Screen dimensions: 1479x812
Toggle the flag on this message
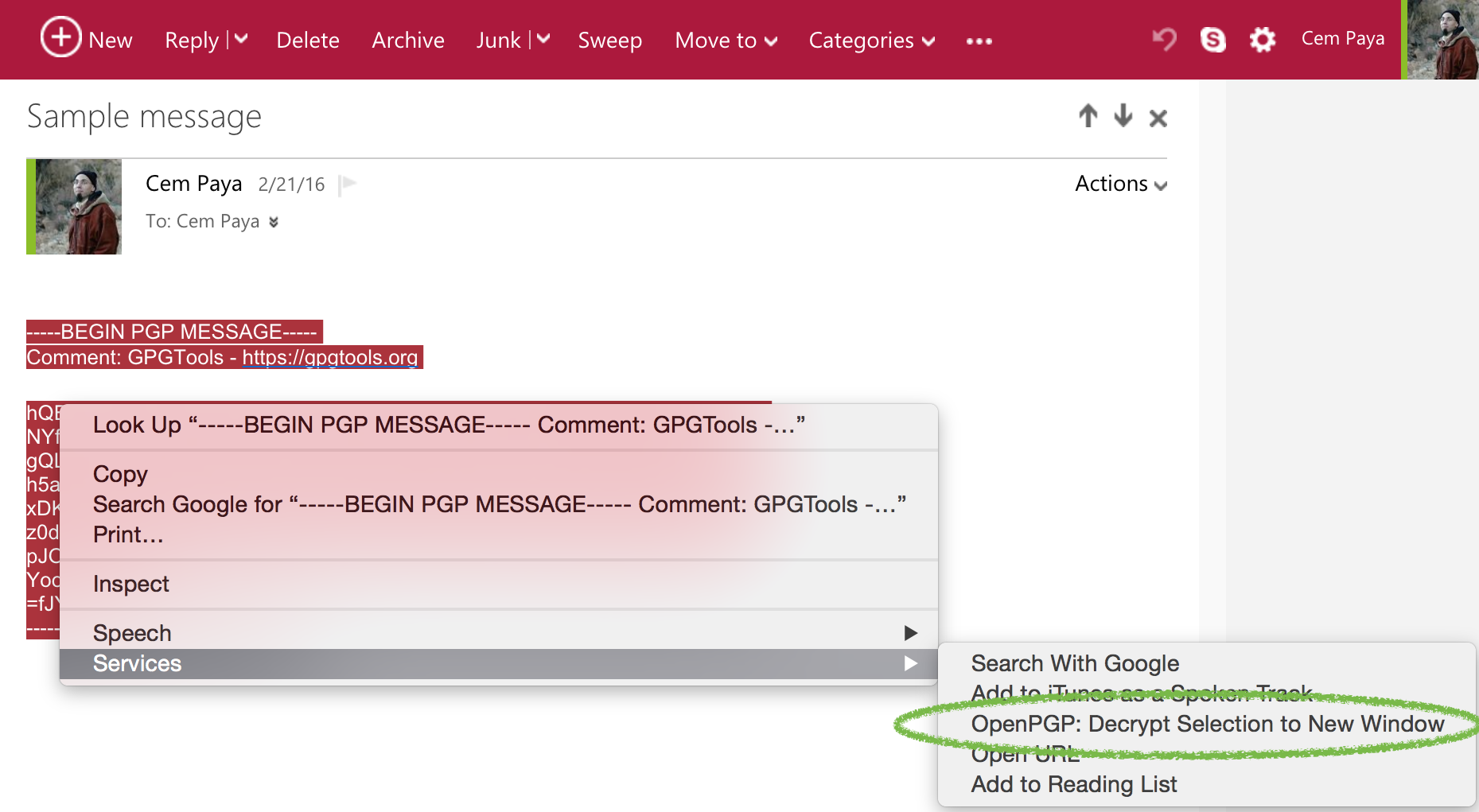tap(348, 185)
